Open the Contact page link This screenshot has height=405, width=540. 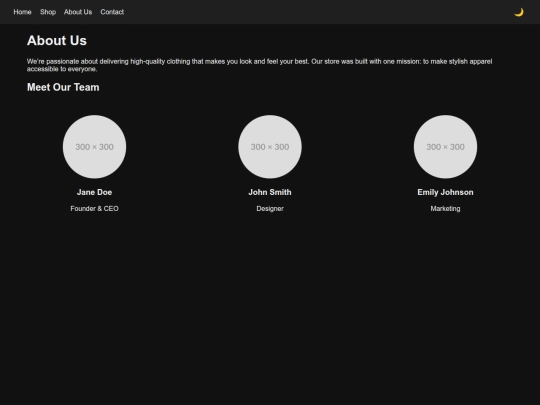point(112,12)
